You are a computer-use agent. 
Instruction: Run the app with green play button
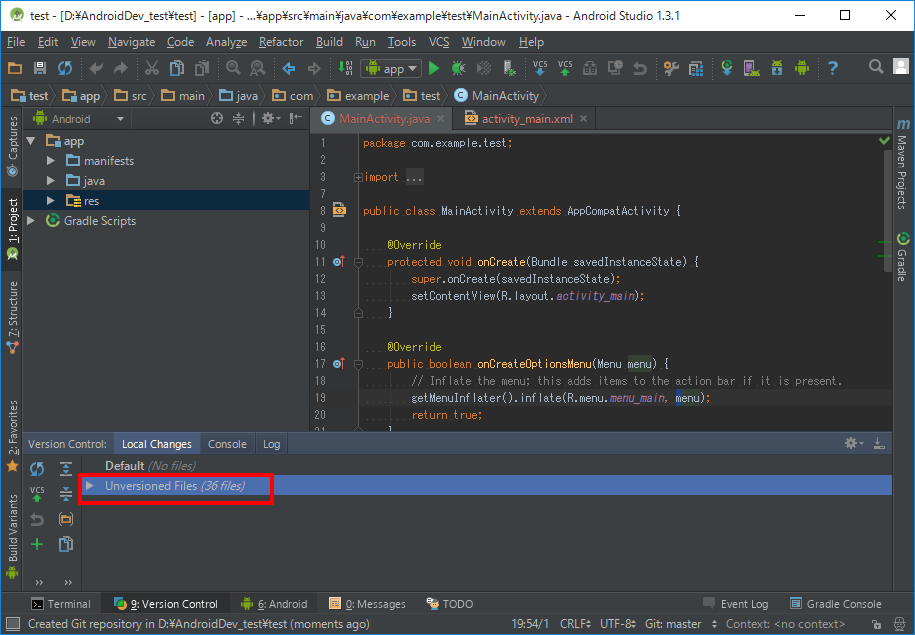tap(434, 68)
